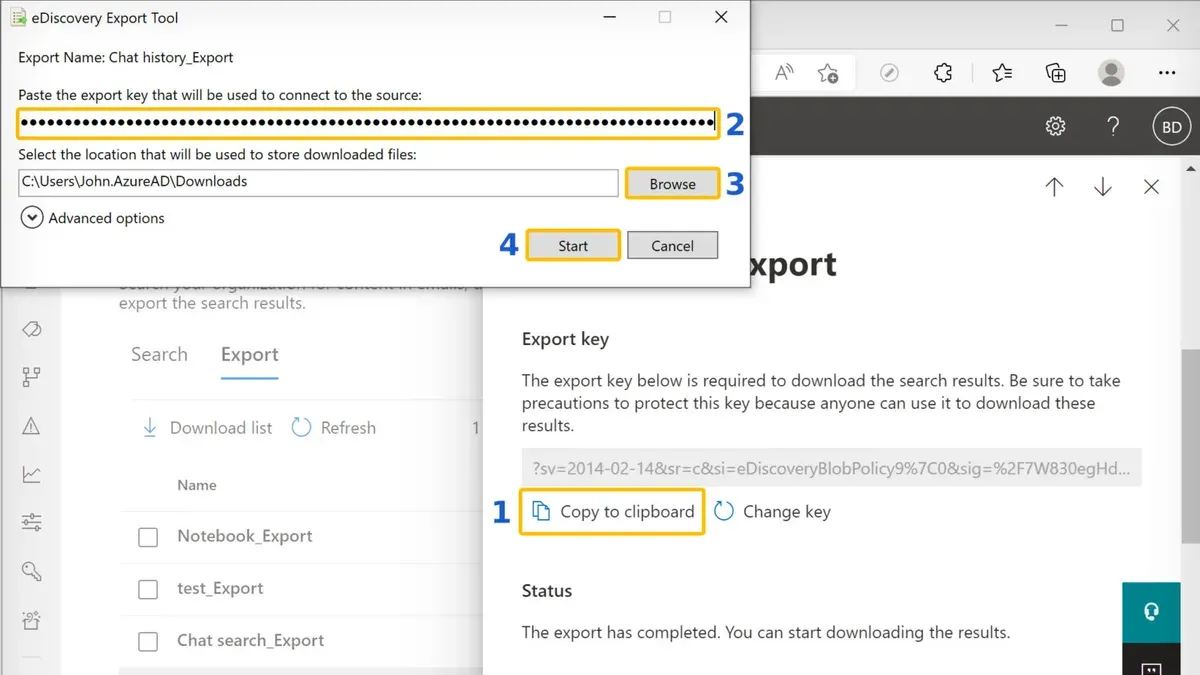The image size is (1200, 675).
Task: Close the eDiscovery Export Tool window
Action: click(720, 17)
